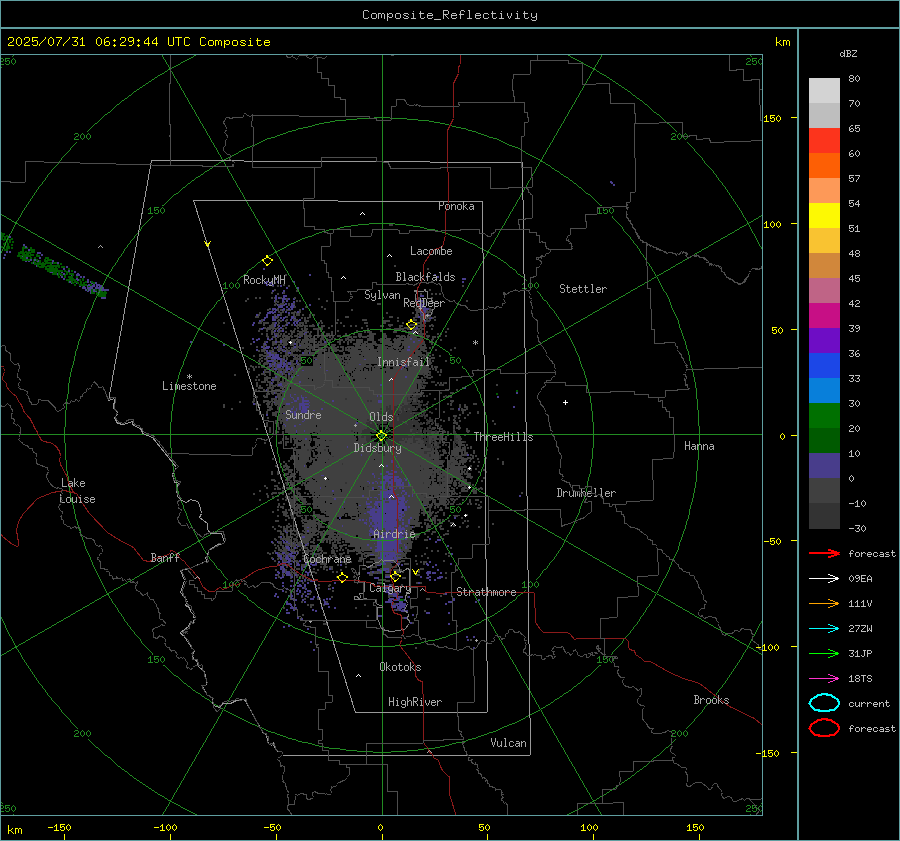Click the ThreeHills label on the map

503,437
